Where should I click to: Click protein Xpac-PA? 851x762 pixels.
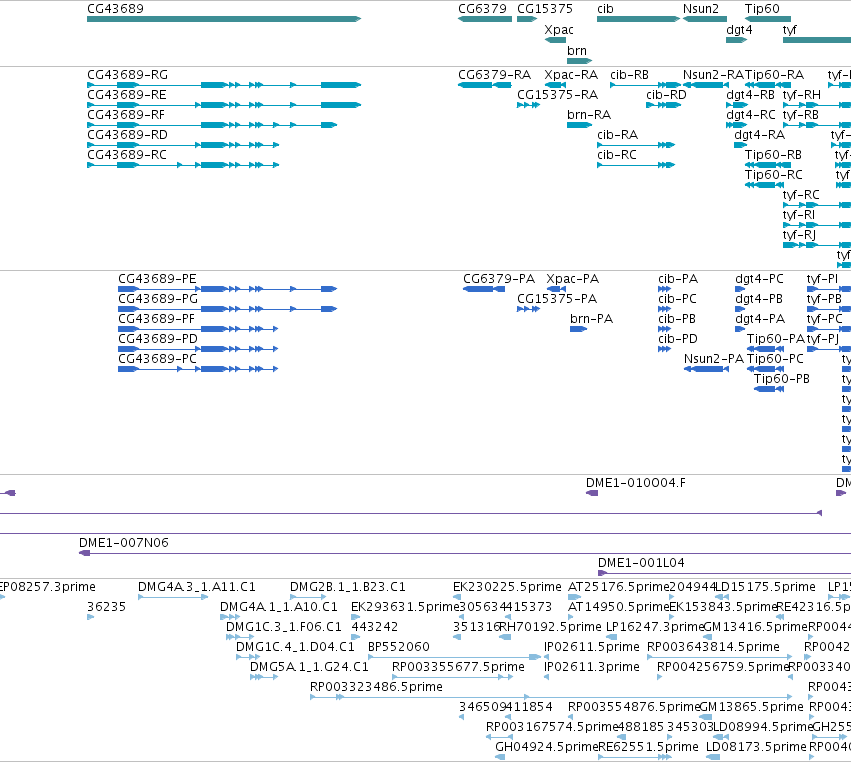(556, 289)
